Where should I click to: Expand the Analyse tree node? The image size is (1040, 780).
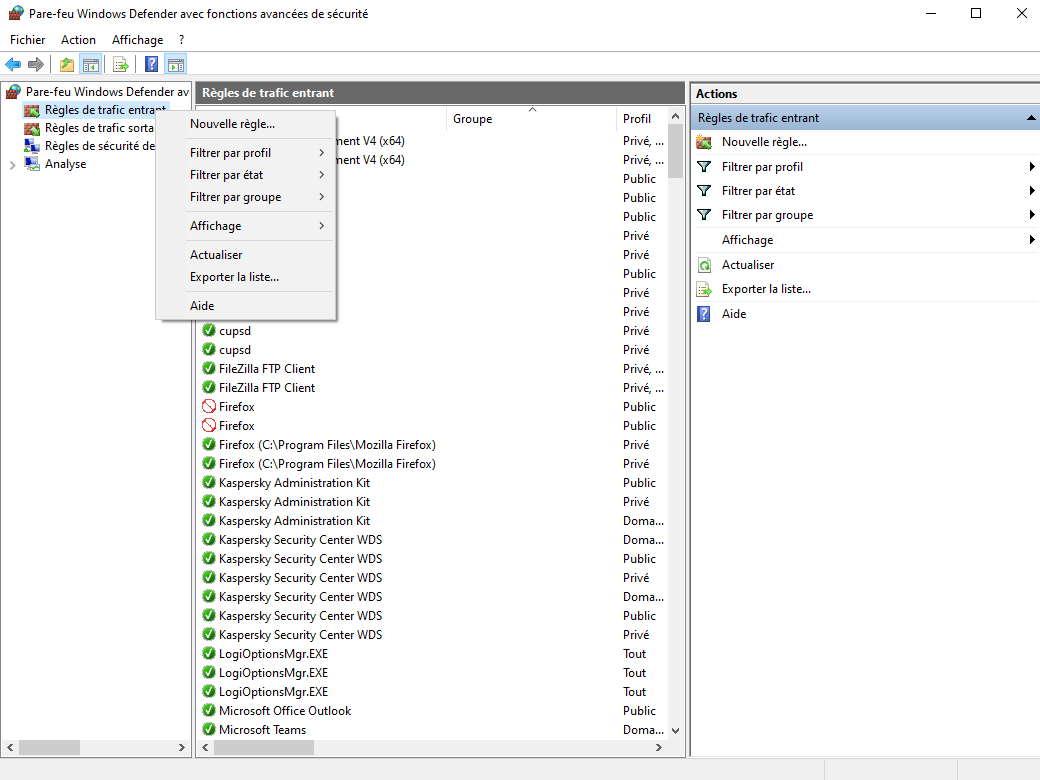tap(13, 164)
